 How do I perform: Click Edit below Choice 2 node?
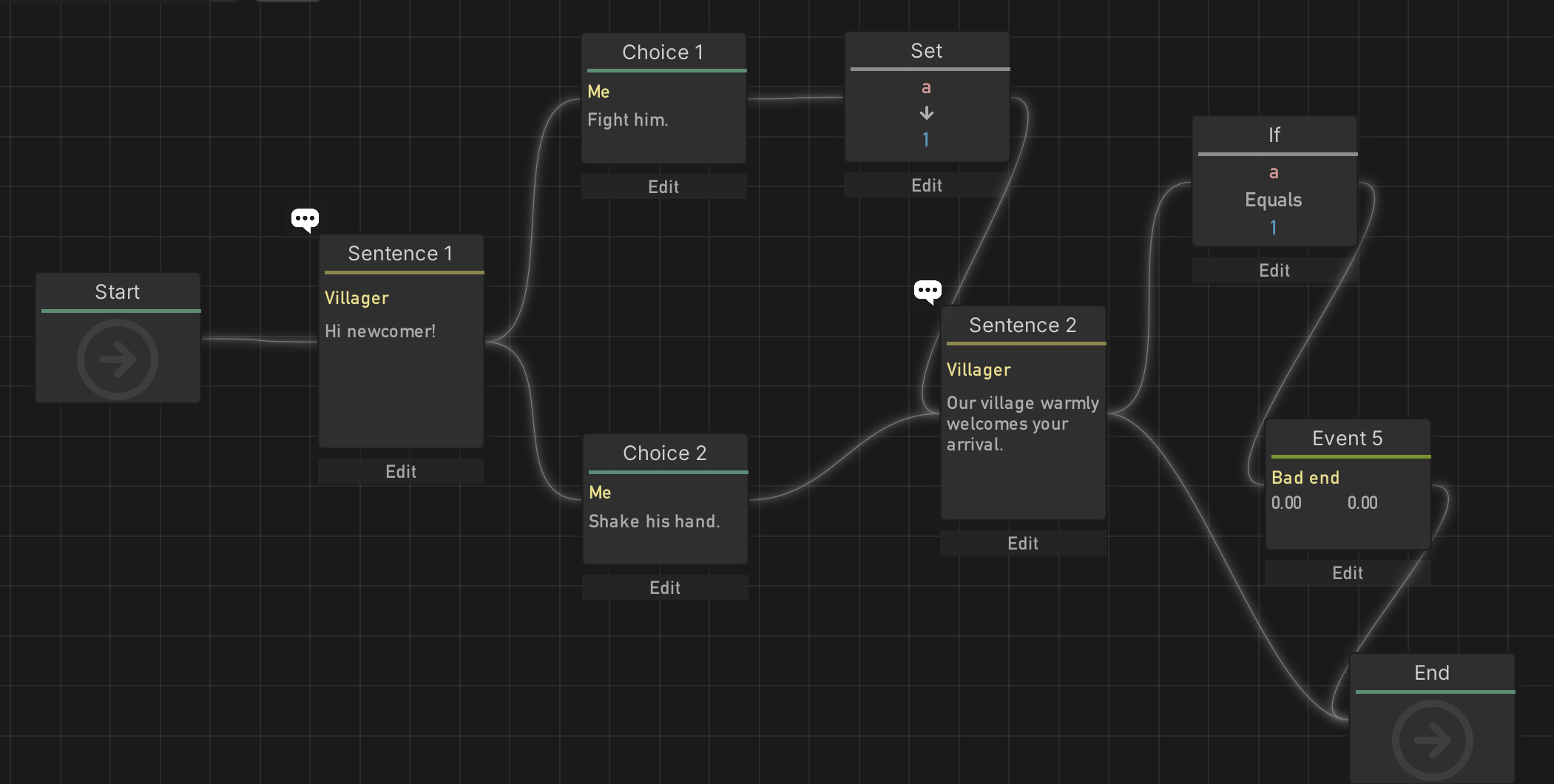pos(664,588)
